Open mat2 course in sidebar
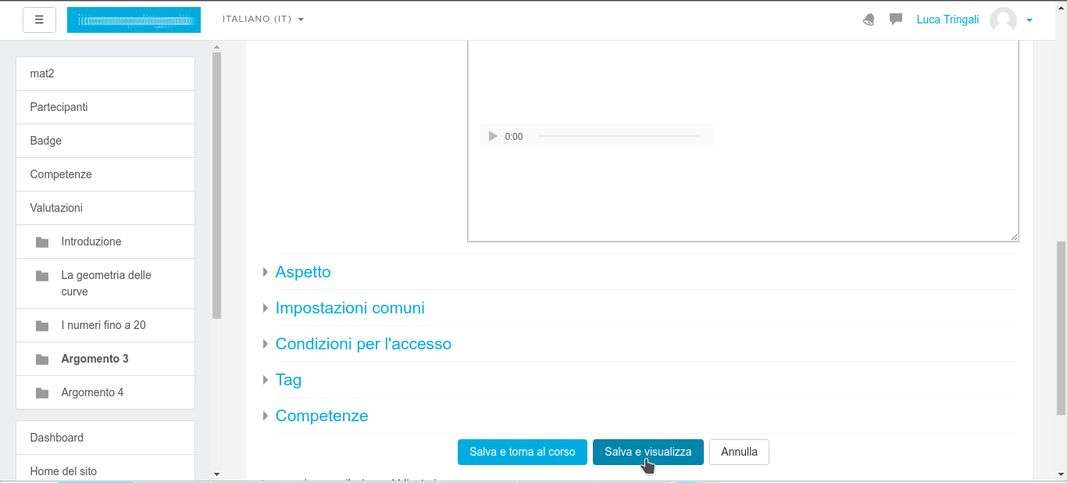This screenshot has width=1067, height=483. [105, 73]
